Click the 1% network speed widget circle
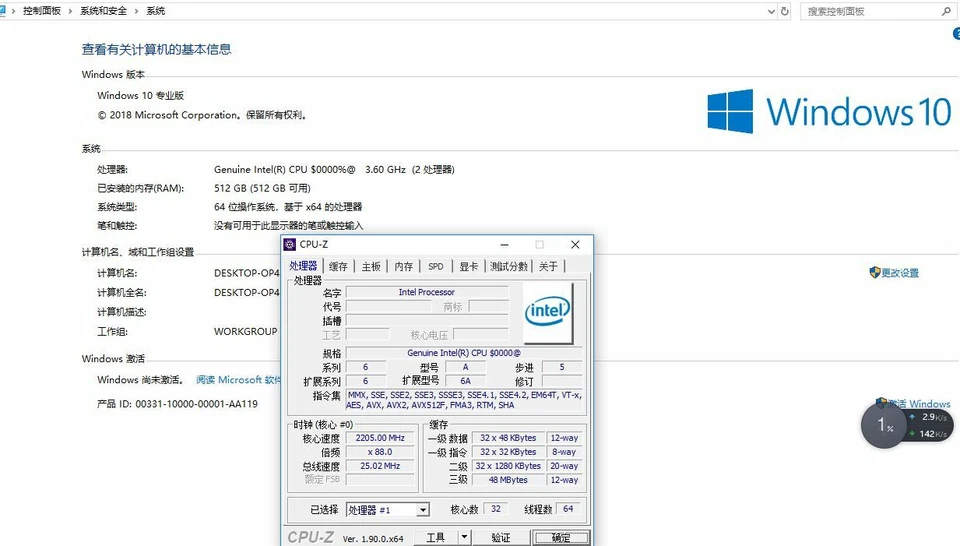Screen dimensions: 960x546 pyautogui.click(x=883, y=425)
